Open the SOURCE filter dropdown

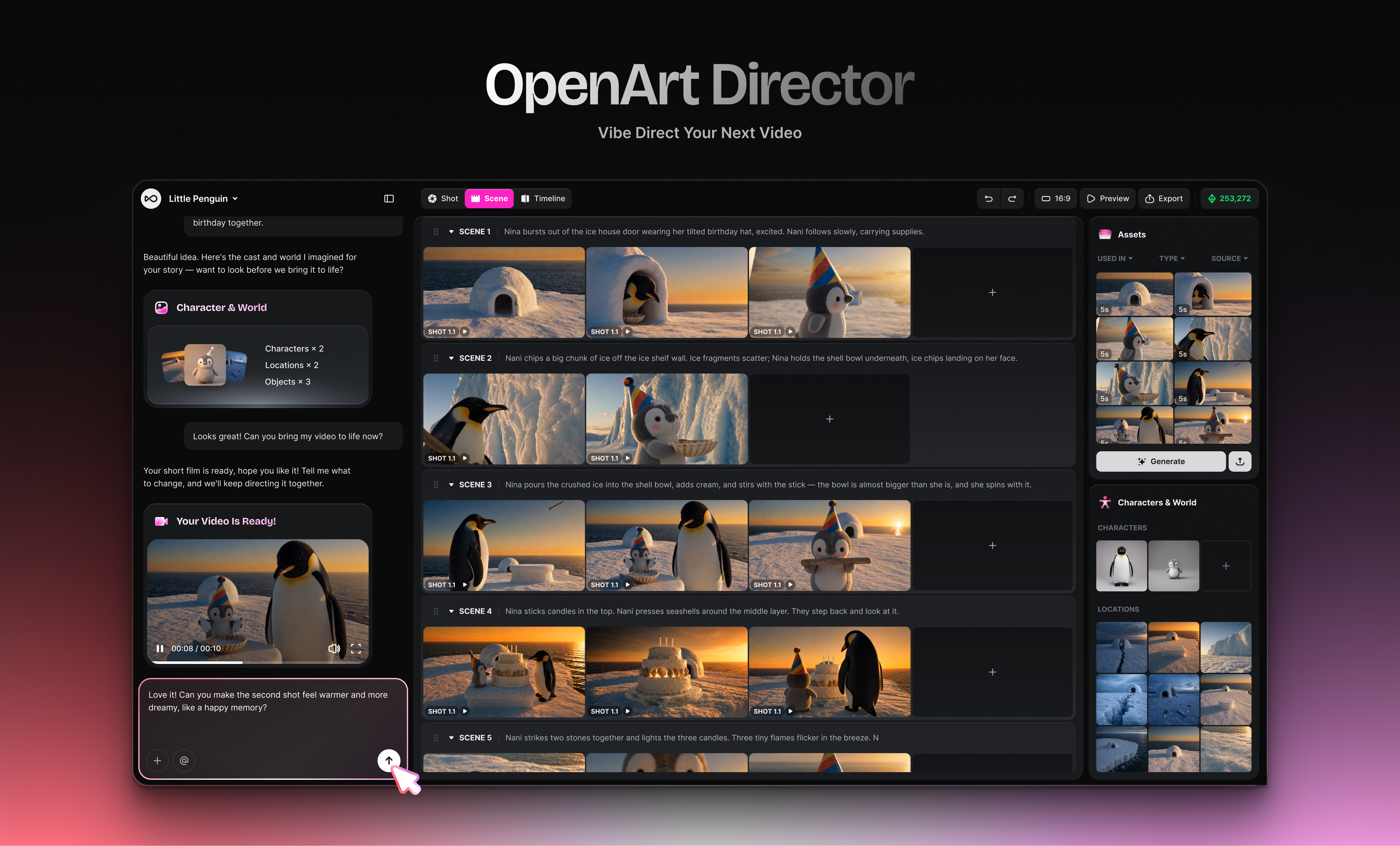point(1229,258)
